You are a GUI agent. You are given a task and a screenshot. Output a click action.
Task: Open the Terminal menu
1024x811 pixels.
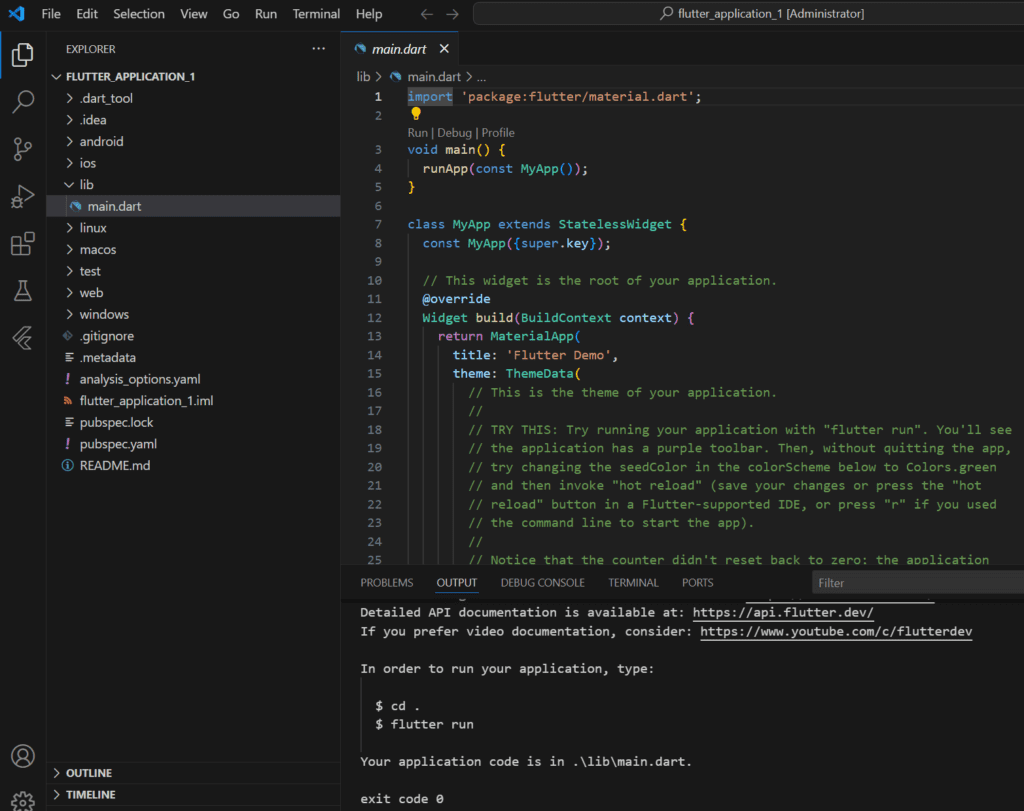316,14
